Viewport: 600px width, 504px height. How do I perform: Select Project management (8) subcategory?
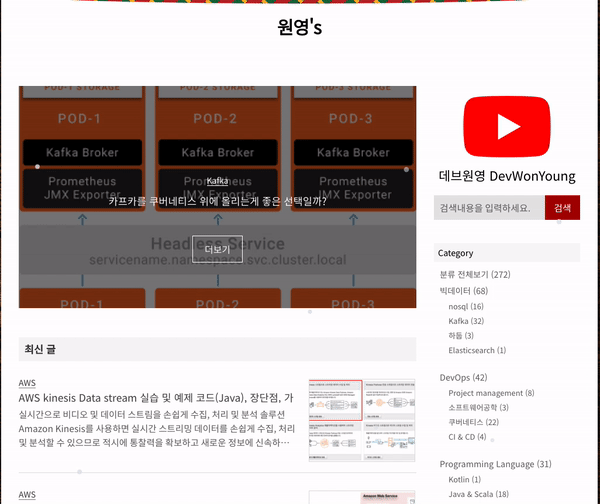(491, 393)
